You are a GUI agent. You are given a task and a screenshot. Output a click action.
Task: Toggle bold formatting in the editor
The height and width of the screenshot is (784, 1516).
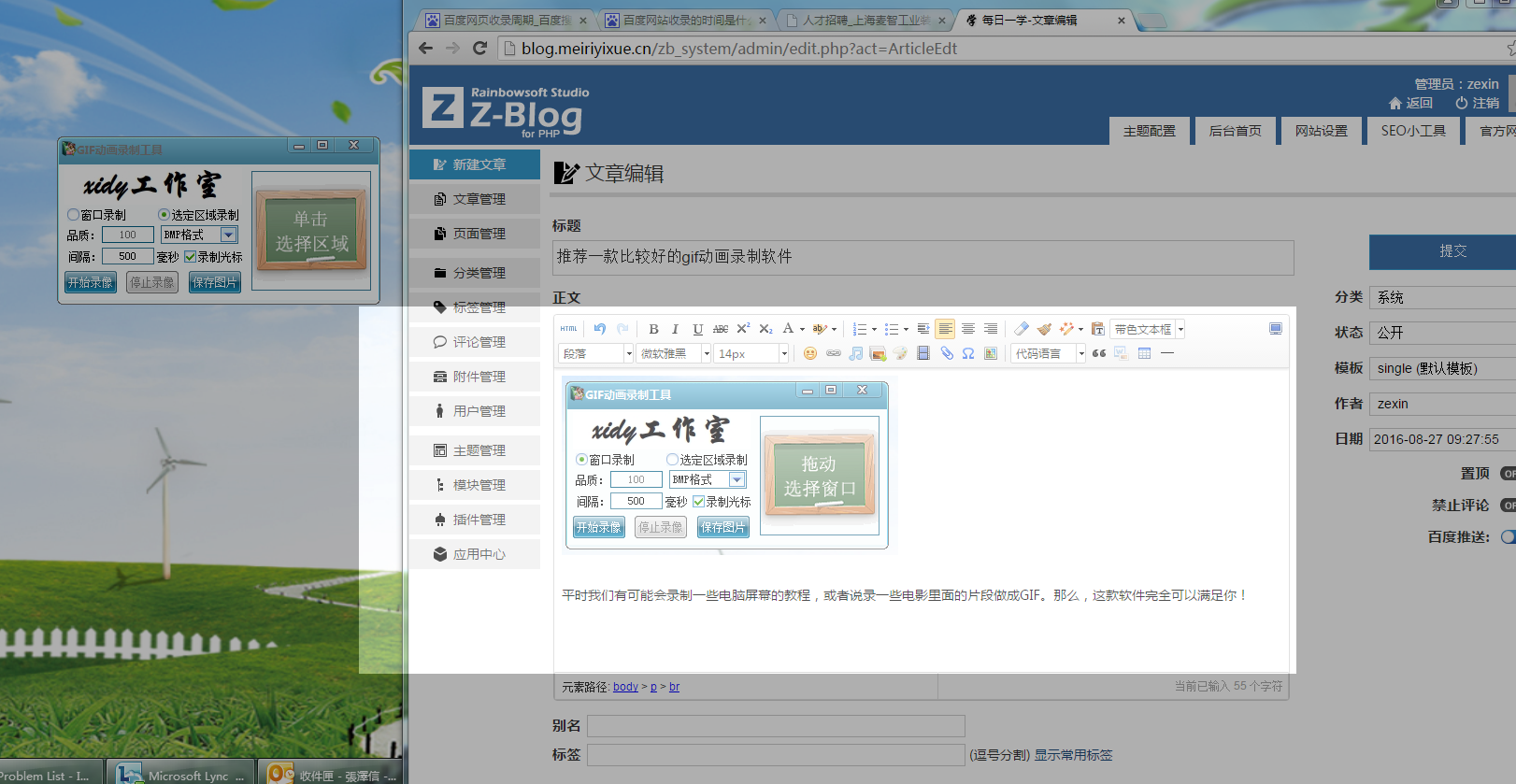(653, 329)
